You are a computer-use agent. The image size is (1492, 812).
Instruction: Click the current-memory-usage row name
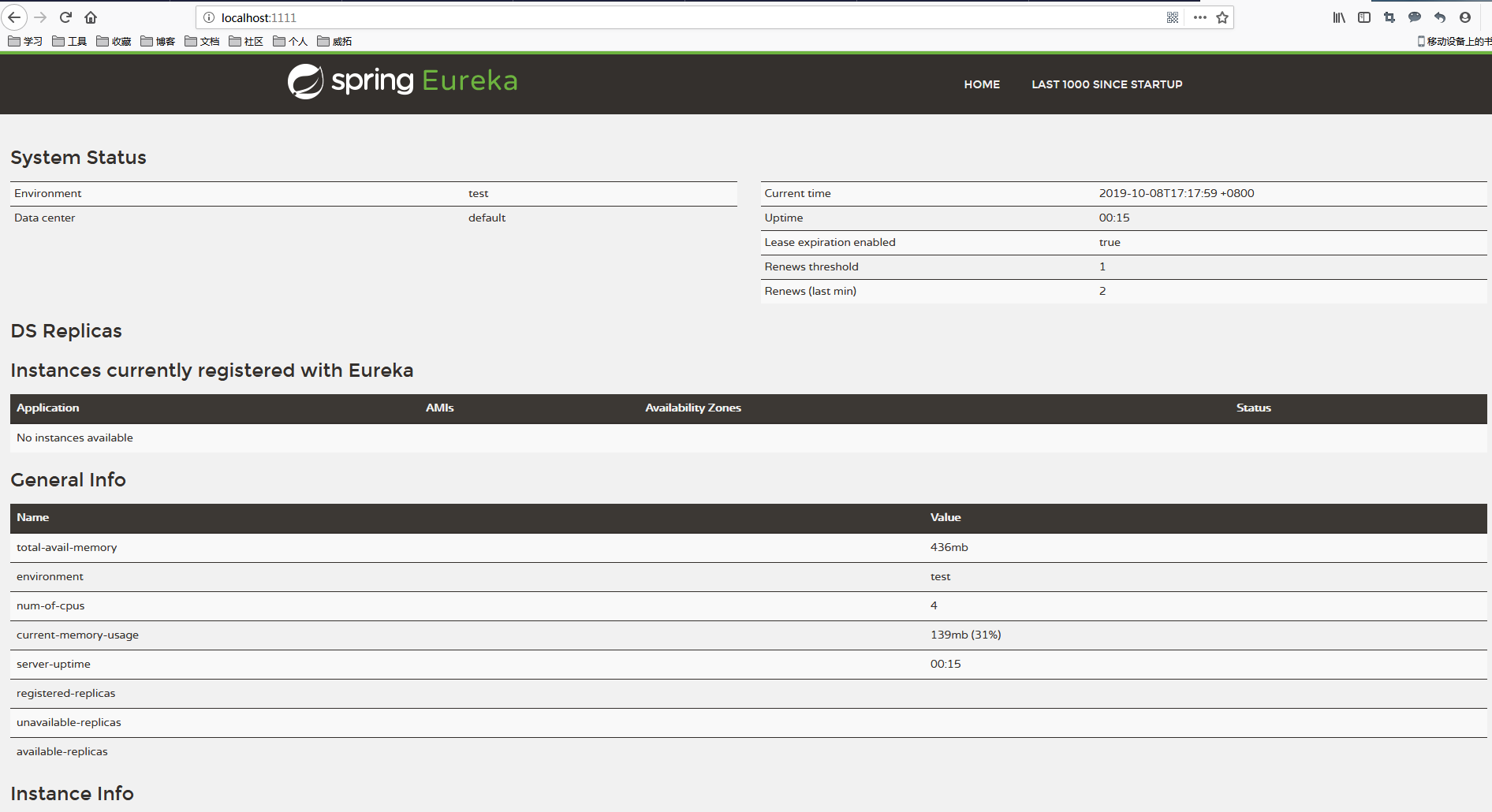[77, 635]
